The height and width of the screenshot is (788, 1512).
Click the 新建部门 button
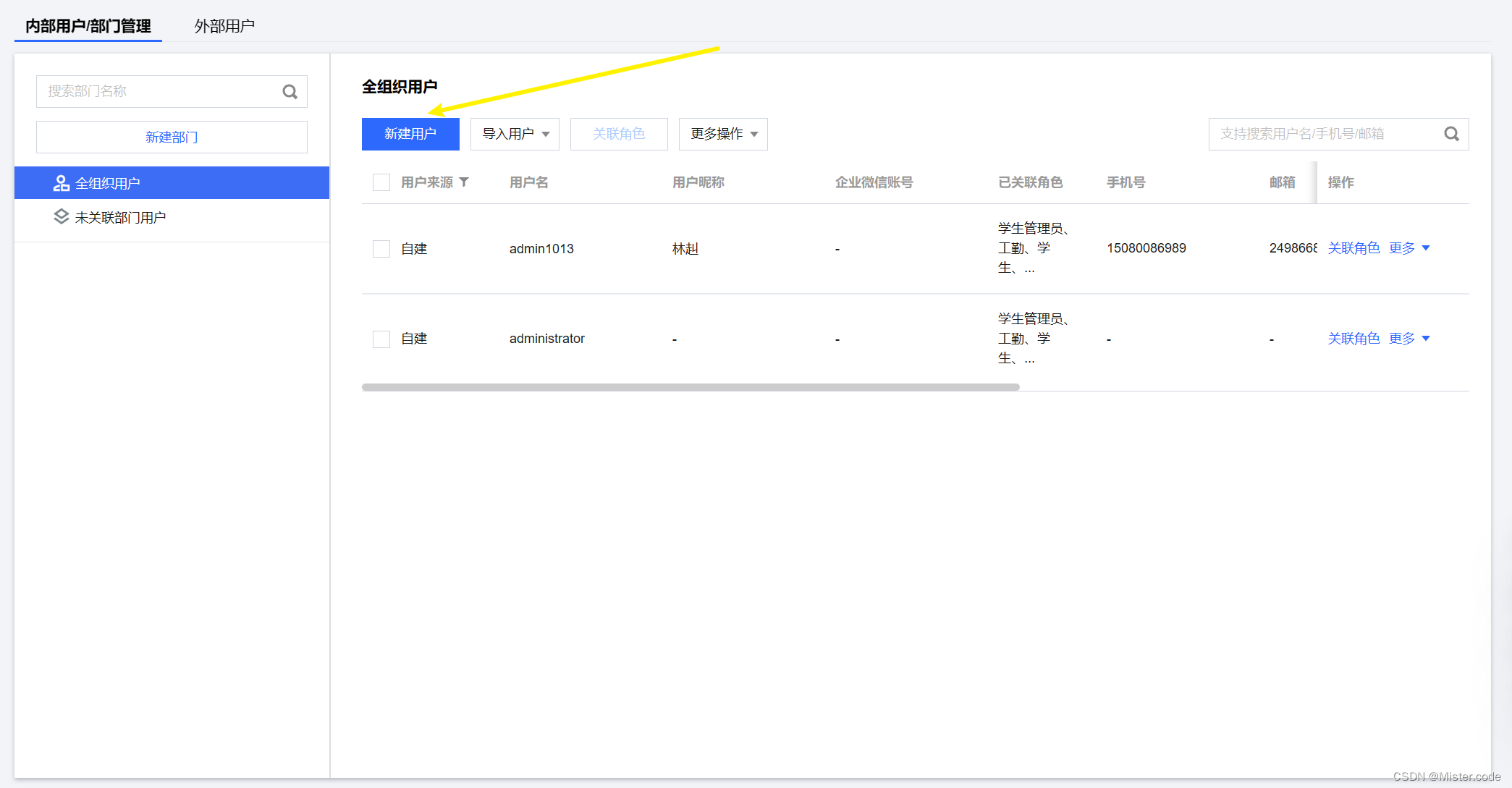pos(172,137)
